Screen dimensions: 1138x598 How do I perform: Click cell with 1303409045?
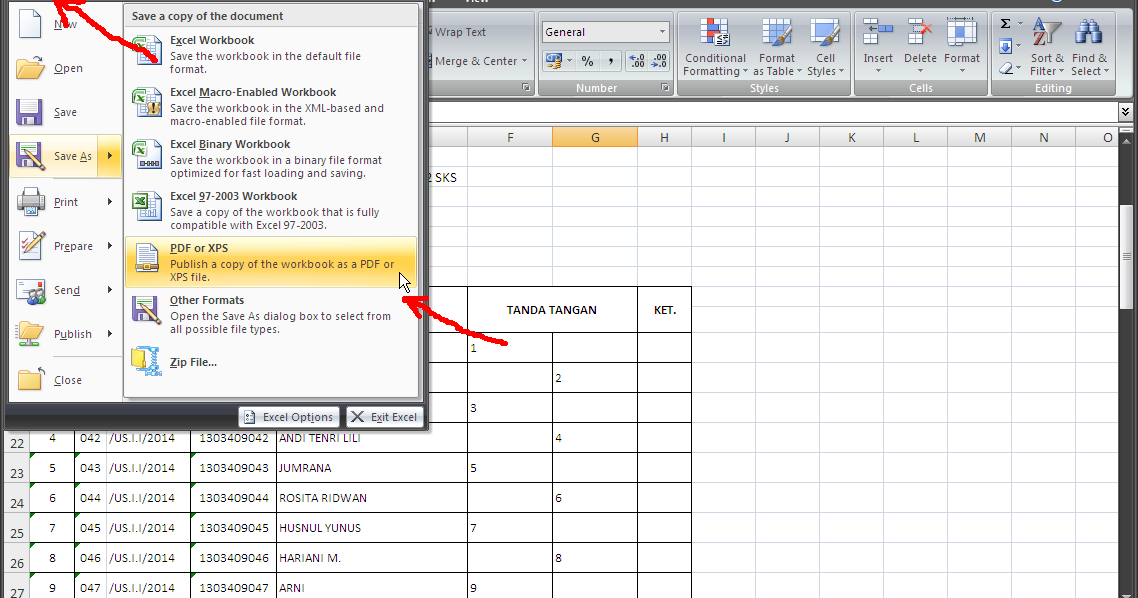click(234, 528)
